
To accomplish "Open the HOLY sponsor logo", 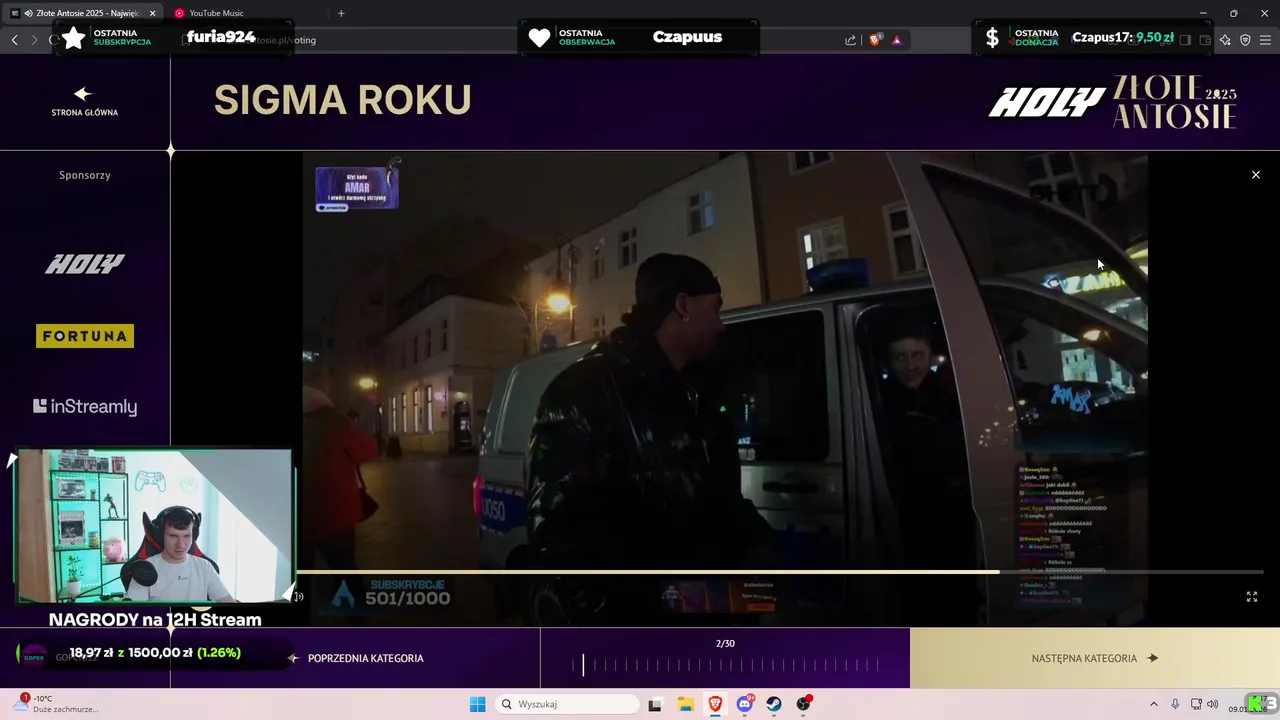I will (85, 264).
